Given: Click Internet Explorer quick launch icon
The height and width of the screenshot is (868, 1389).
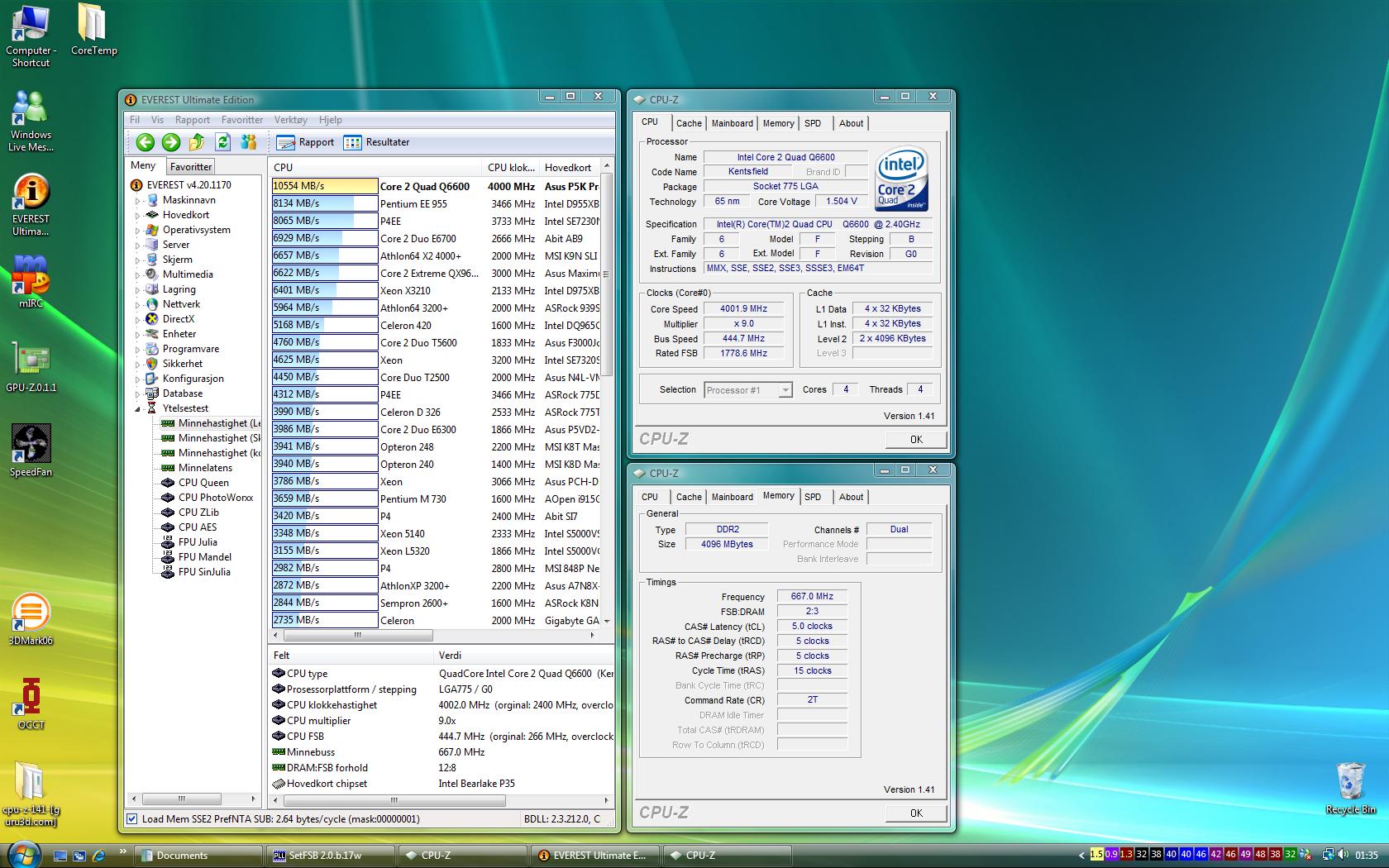Looking at the screenshot, I should coord(98,856).
